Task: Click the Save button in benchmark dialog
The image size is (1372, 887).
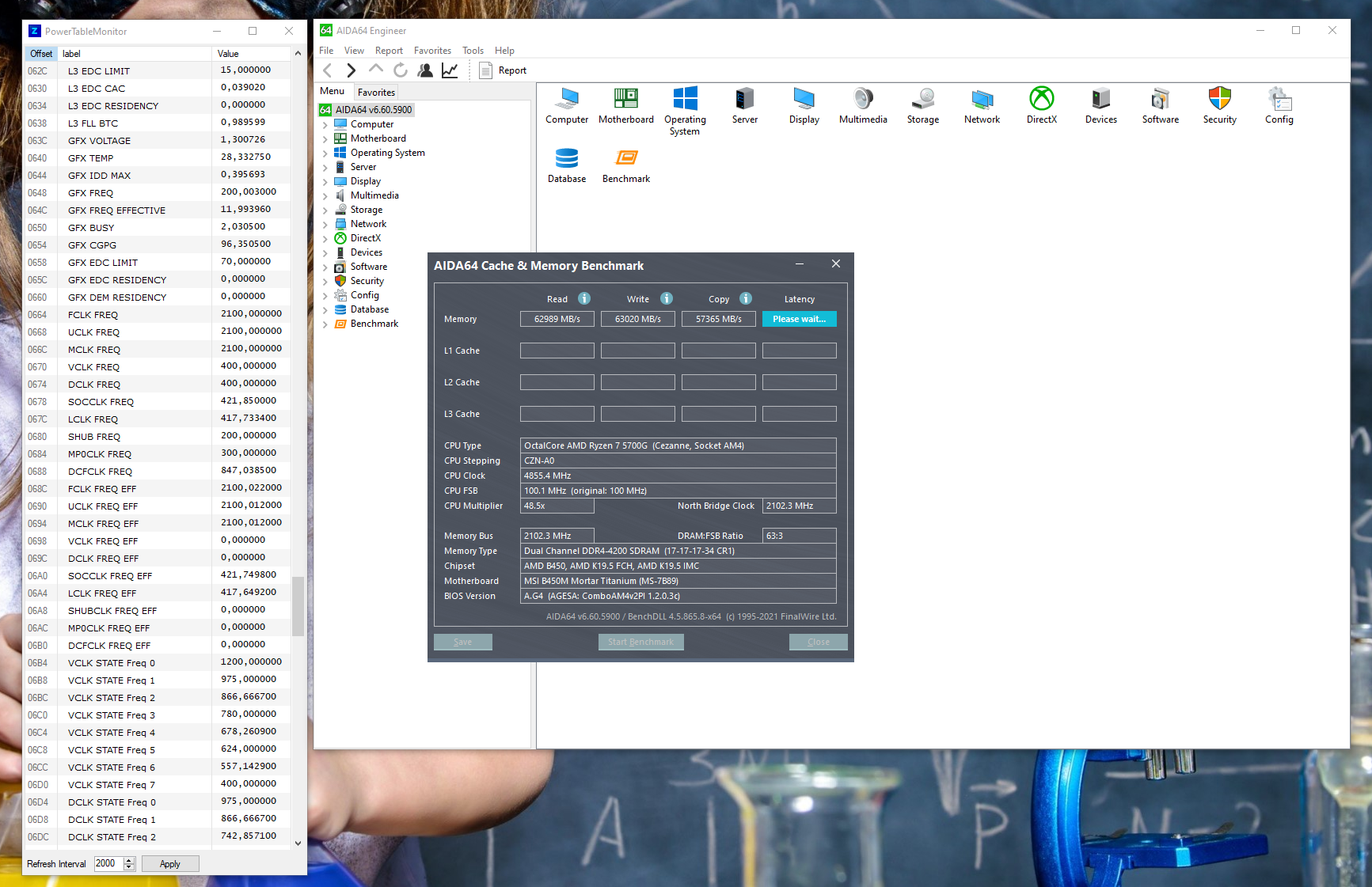Action: (463, 642)
